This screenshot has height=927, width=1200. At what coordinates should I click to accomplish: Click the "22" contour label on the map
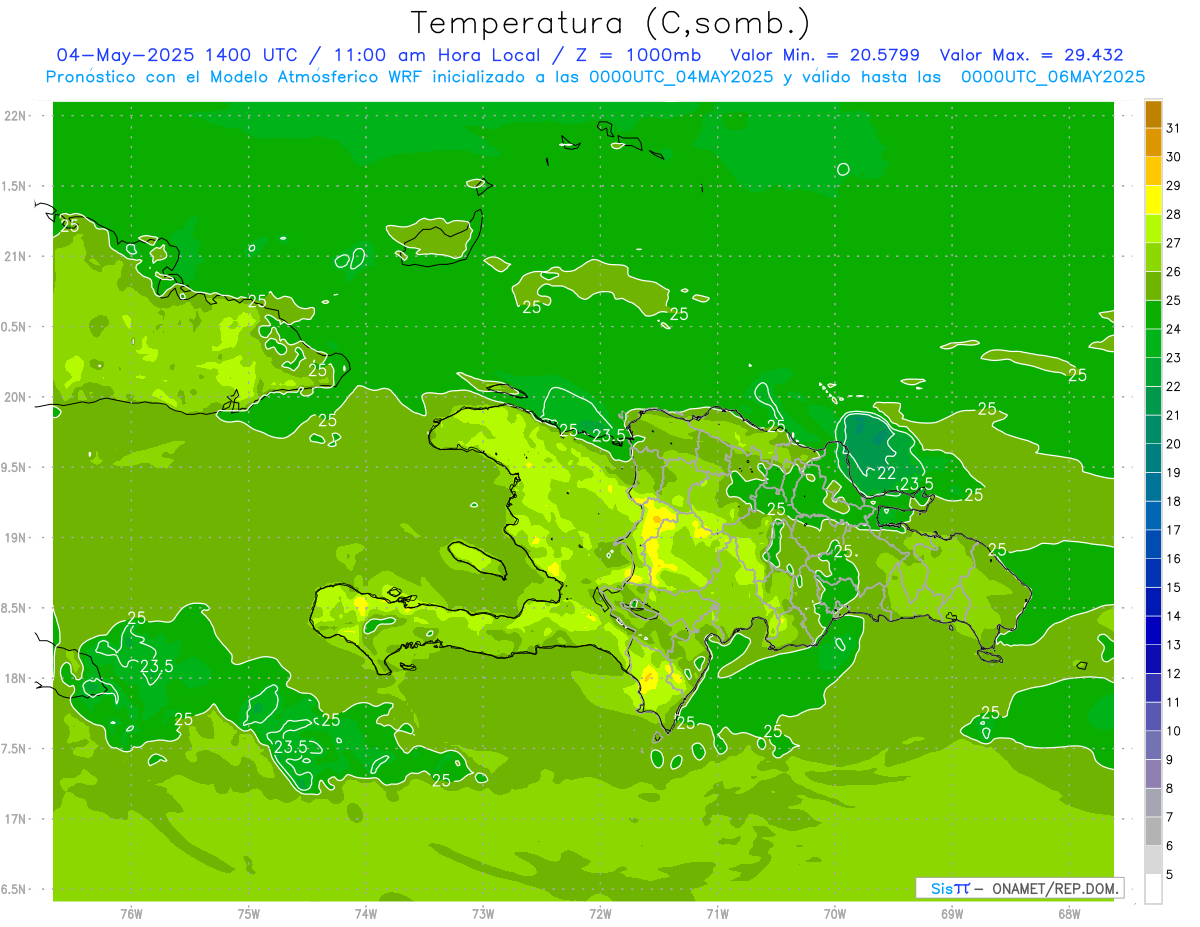click(886, 473)
